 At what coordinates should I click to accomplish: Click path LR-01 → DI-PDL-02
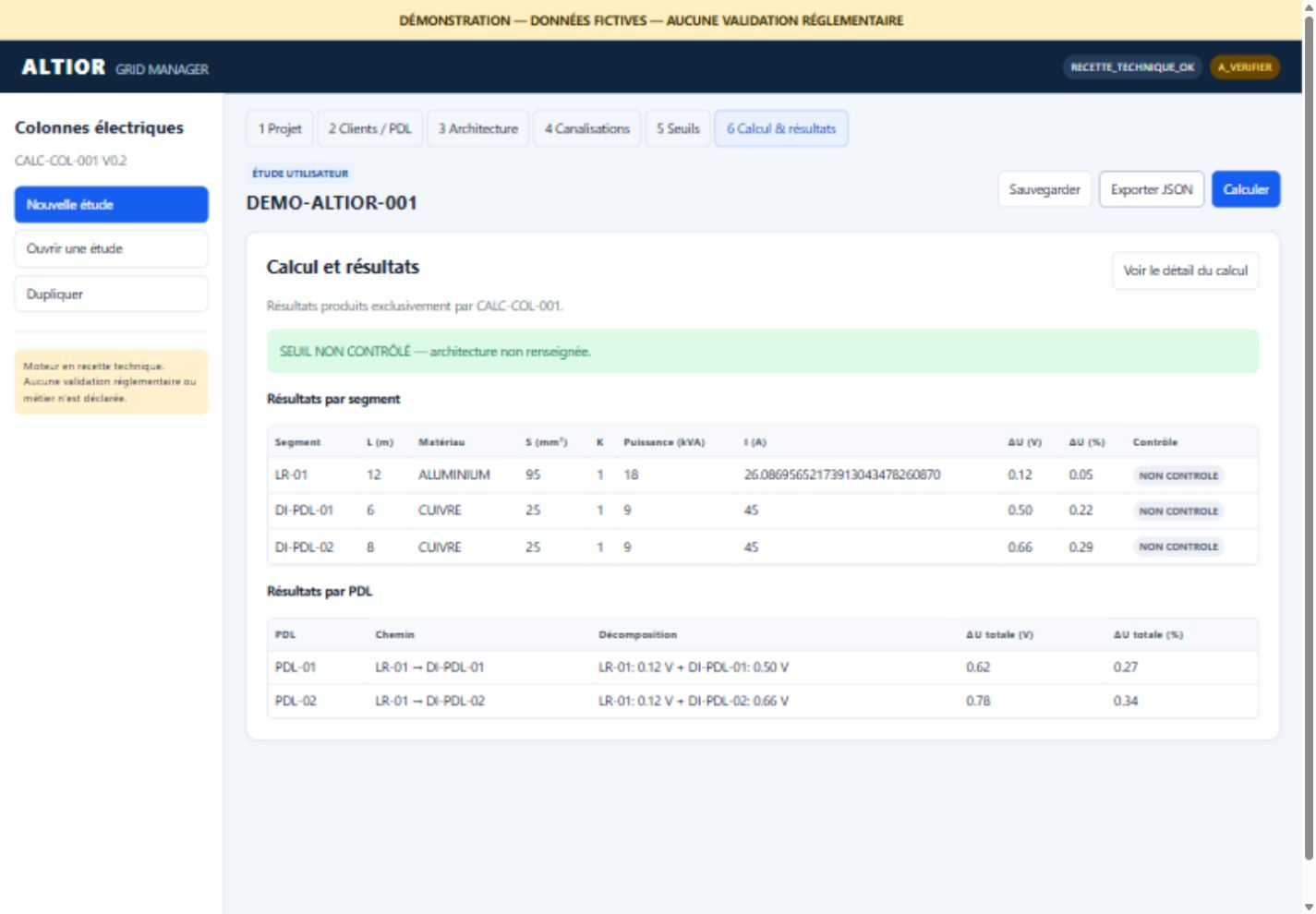[429, 702]
